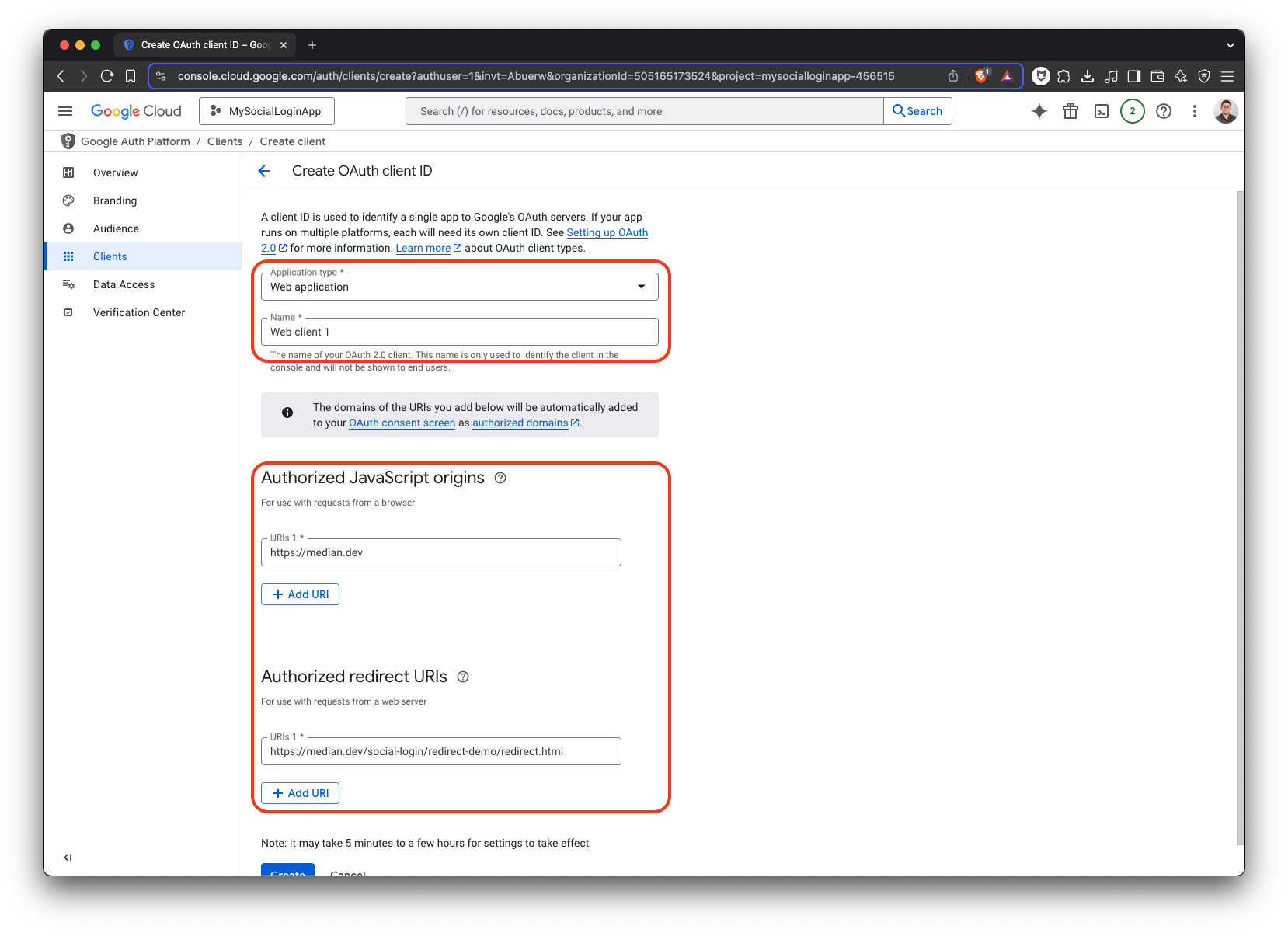Collapse the left sidebar navigation
This screenshot has height=933, width=1288.
(68, 858)
